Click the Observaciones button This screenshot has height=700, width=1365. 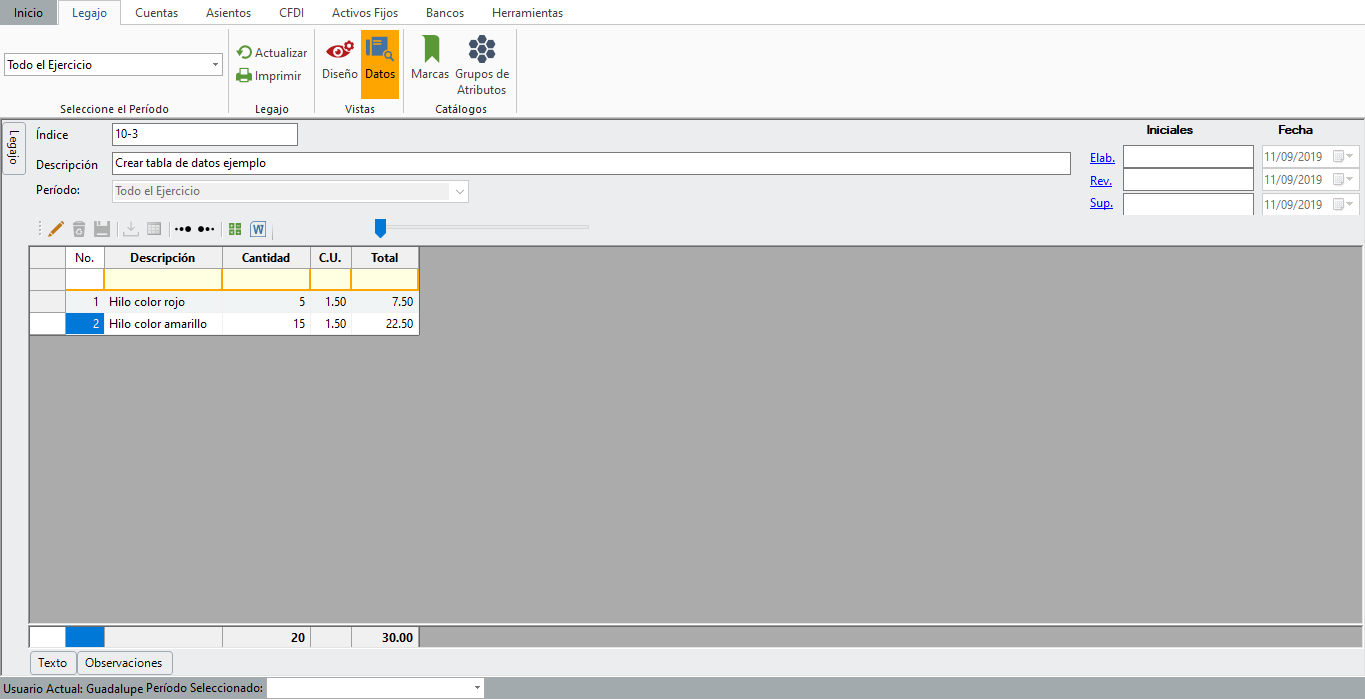coord(124,663)
